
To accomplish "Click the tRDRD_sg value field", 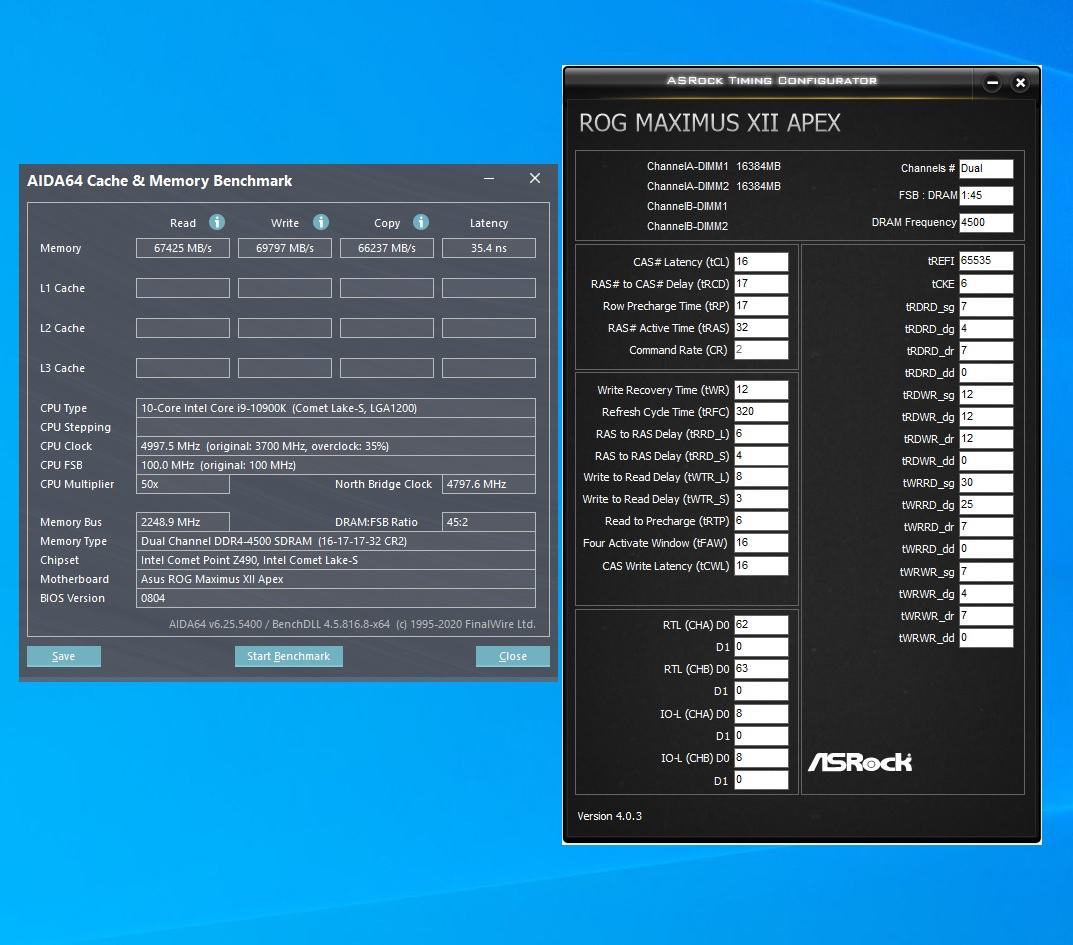I will point(985,307).
